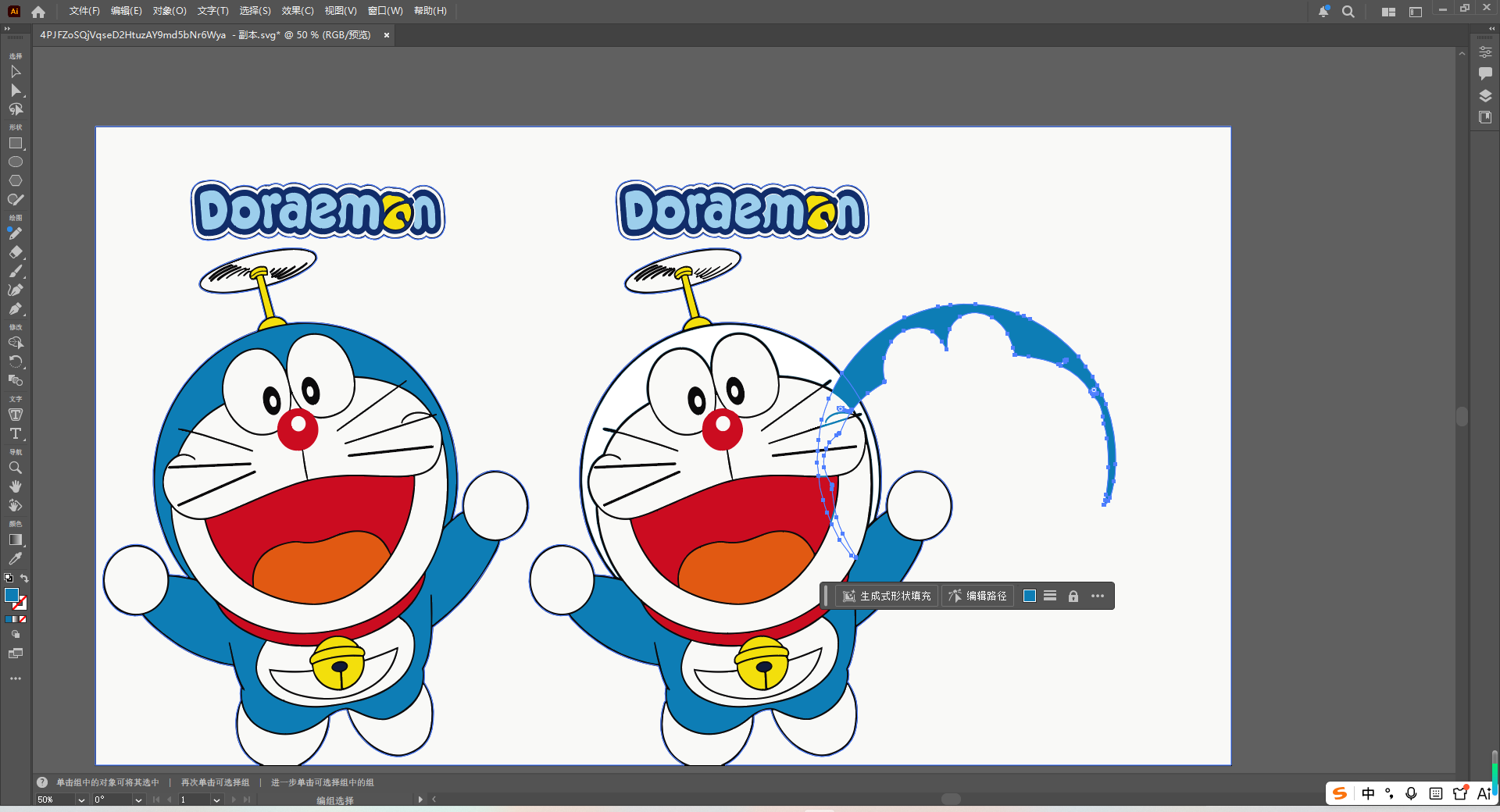Click the 编辑路径 button

click(x=977, y=597)
